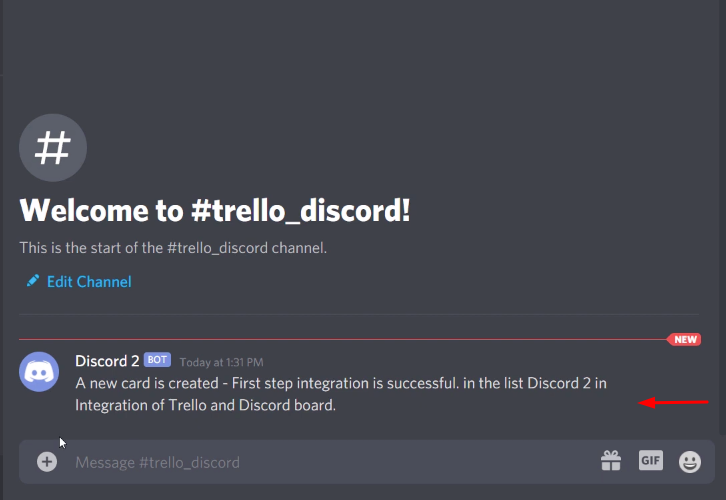The width and height of the screenshot is (726, 500).
Task: Click the Discord 2 bot avatar
Action: (x=39, y=372)
